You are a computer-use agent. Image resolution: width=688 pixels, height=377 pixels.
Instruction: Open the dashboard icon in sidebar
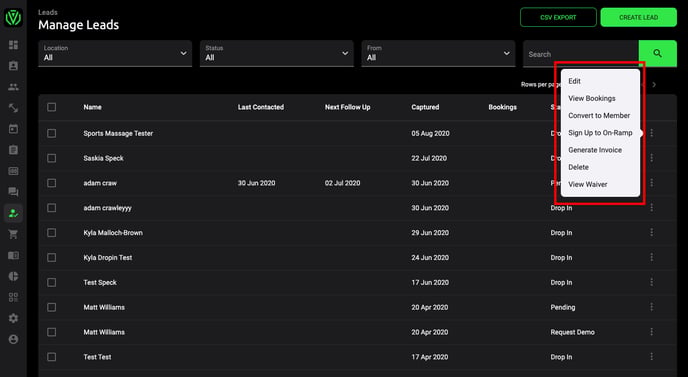[14, 45]
